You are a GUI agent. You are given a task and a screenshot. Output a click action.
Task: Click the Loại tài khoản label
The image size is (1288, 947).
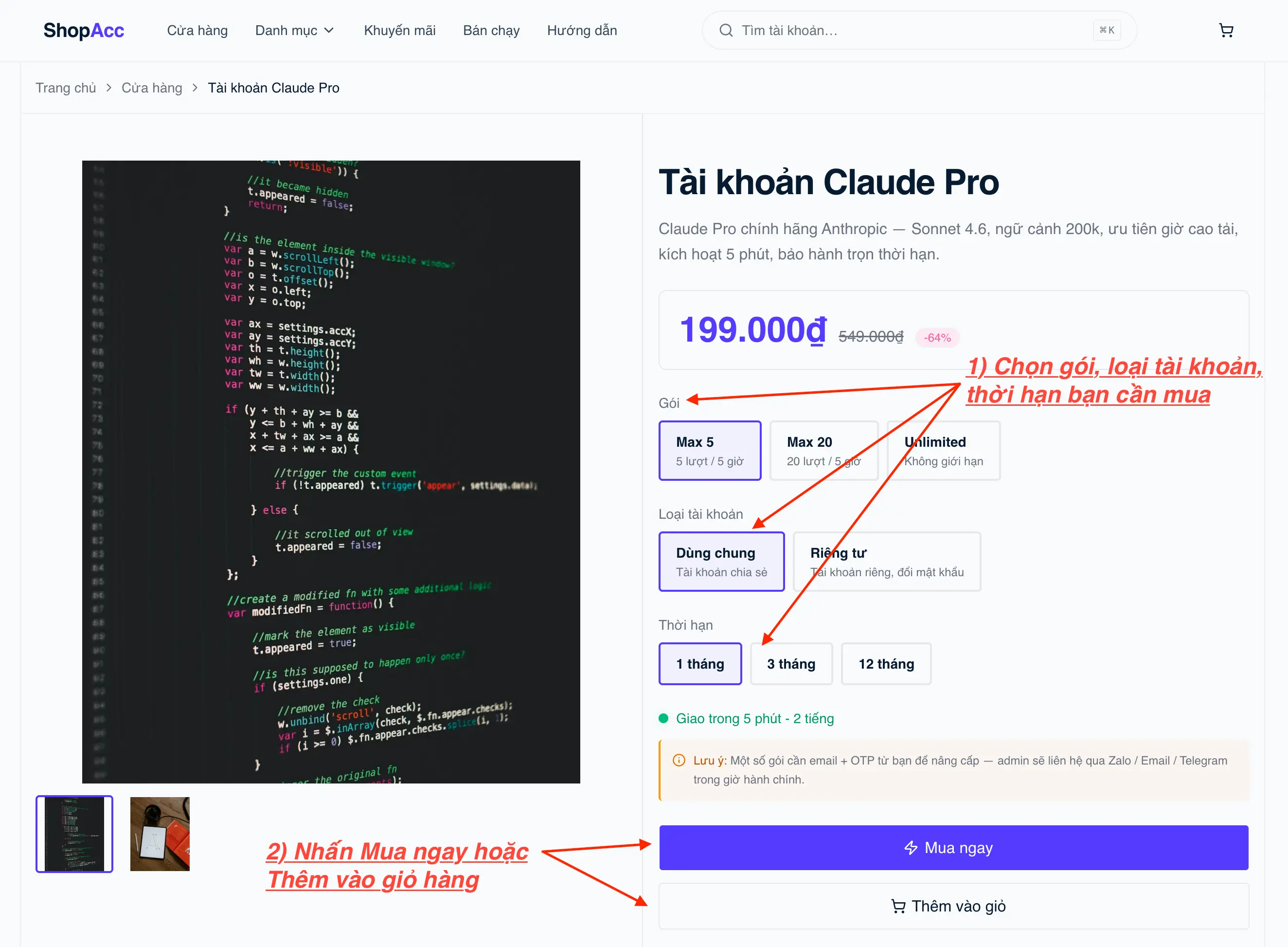[x=701, y=514]
